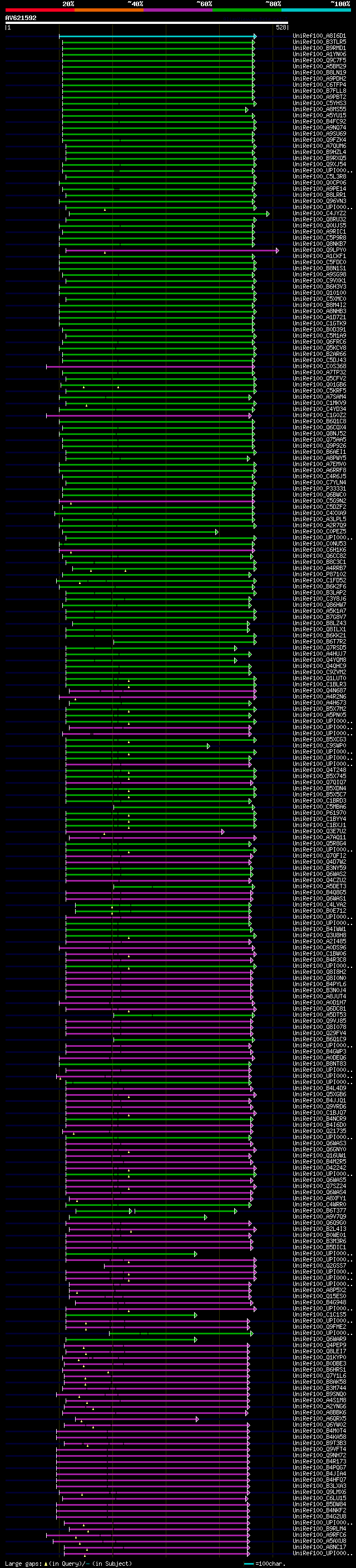Open hit UniRef100_B3TLR5
This screenshot has height=1568, width=356.
[319, 43]
